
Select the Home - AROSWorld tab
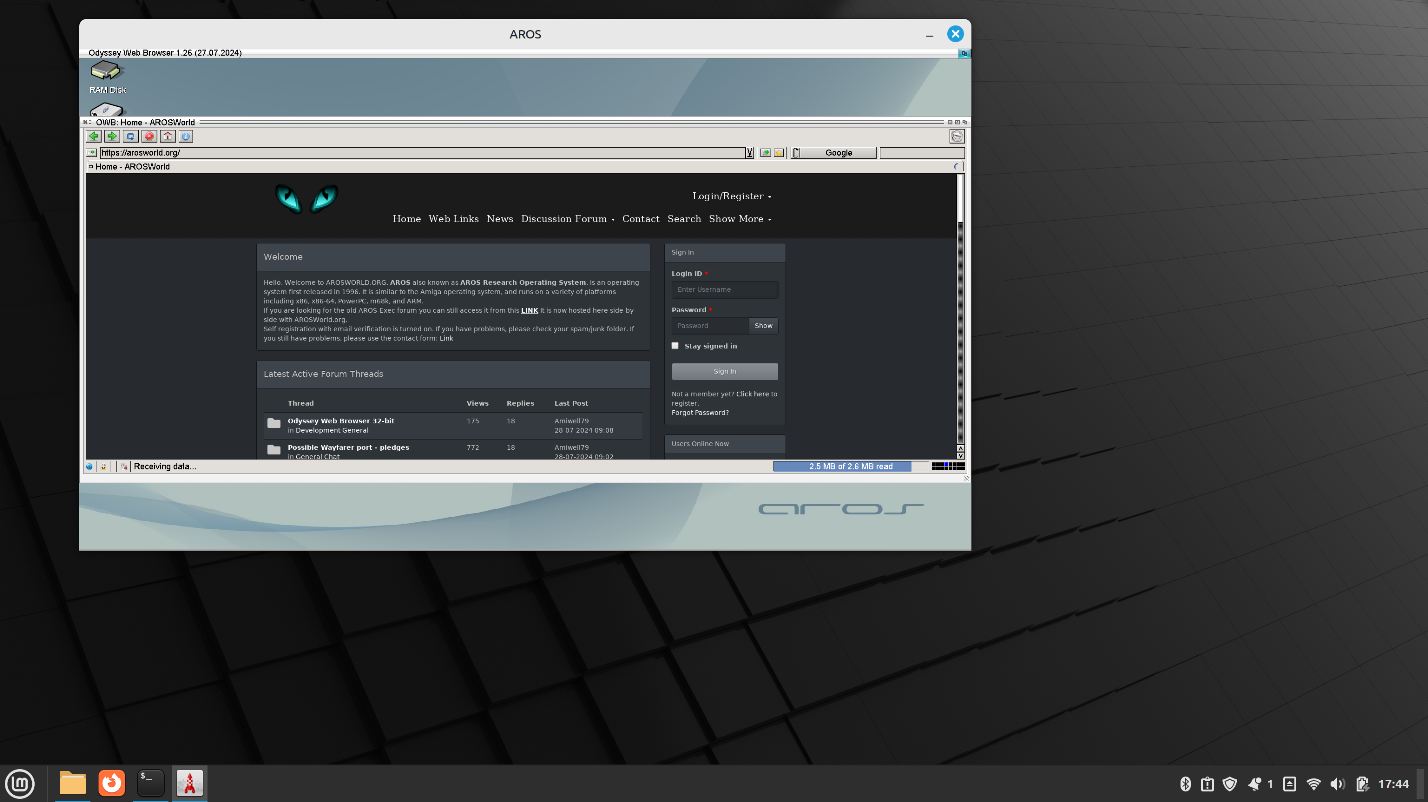tap(132, 167)
